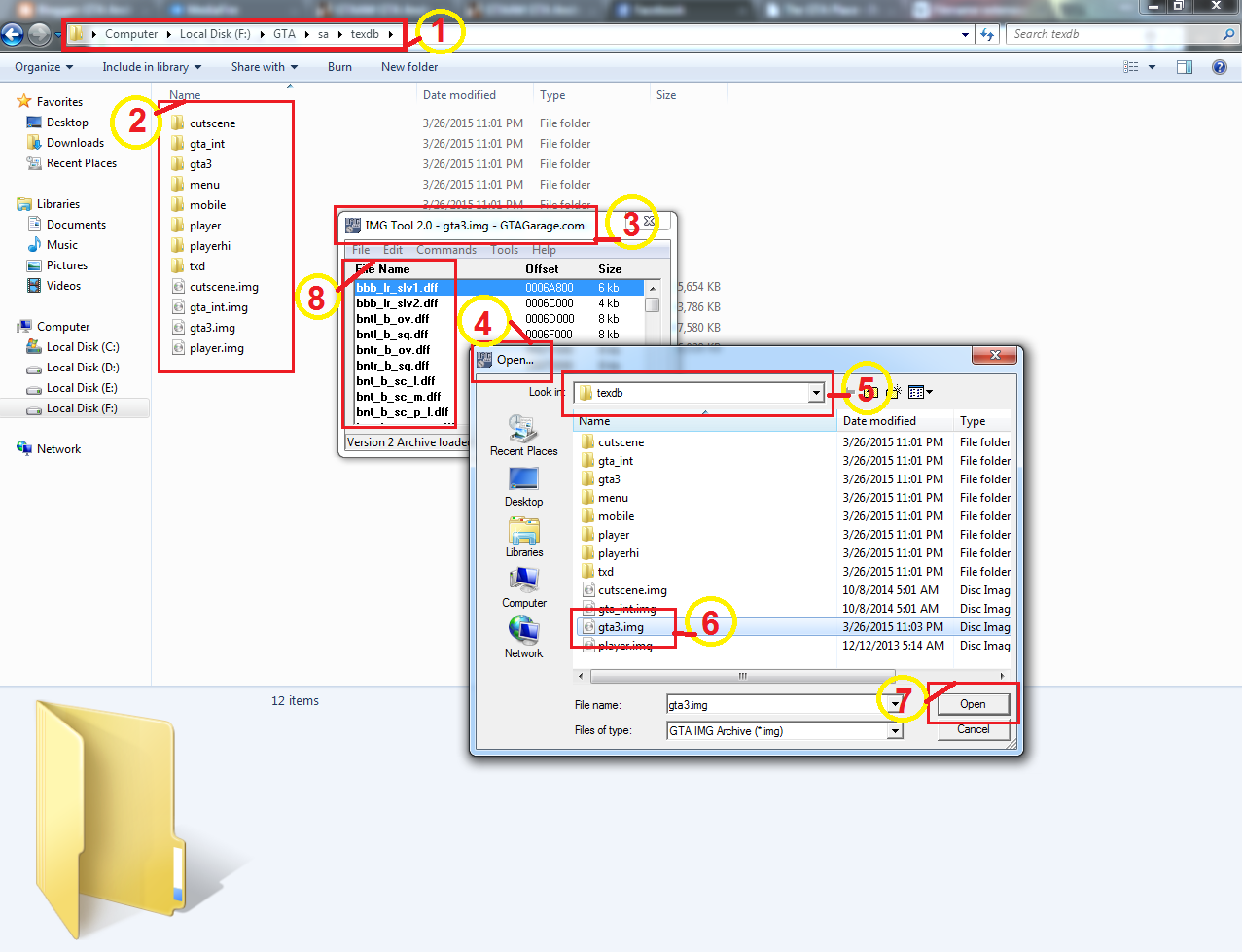
Task: Select Local Disk (C:) in sidebar
Action: tap(83, 347)
